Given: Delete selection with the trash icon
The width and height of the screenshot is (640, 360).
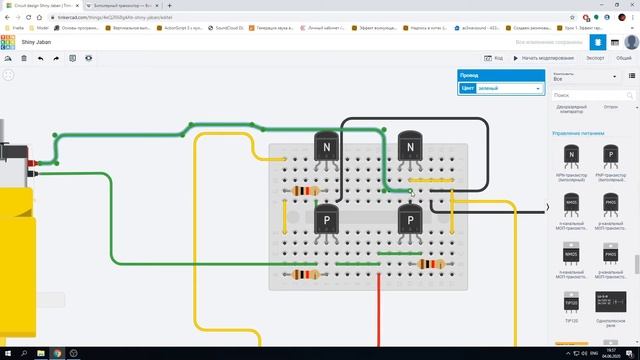Looking at the screenshot, I should coord(24,58).
